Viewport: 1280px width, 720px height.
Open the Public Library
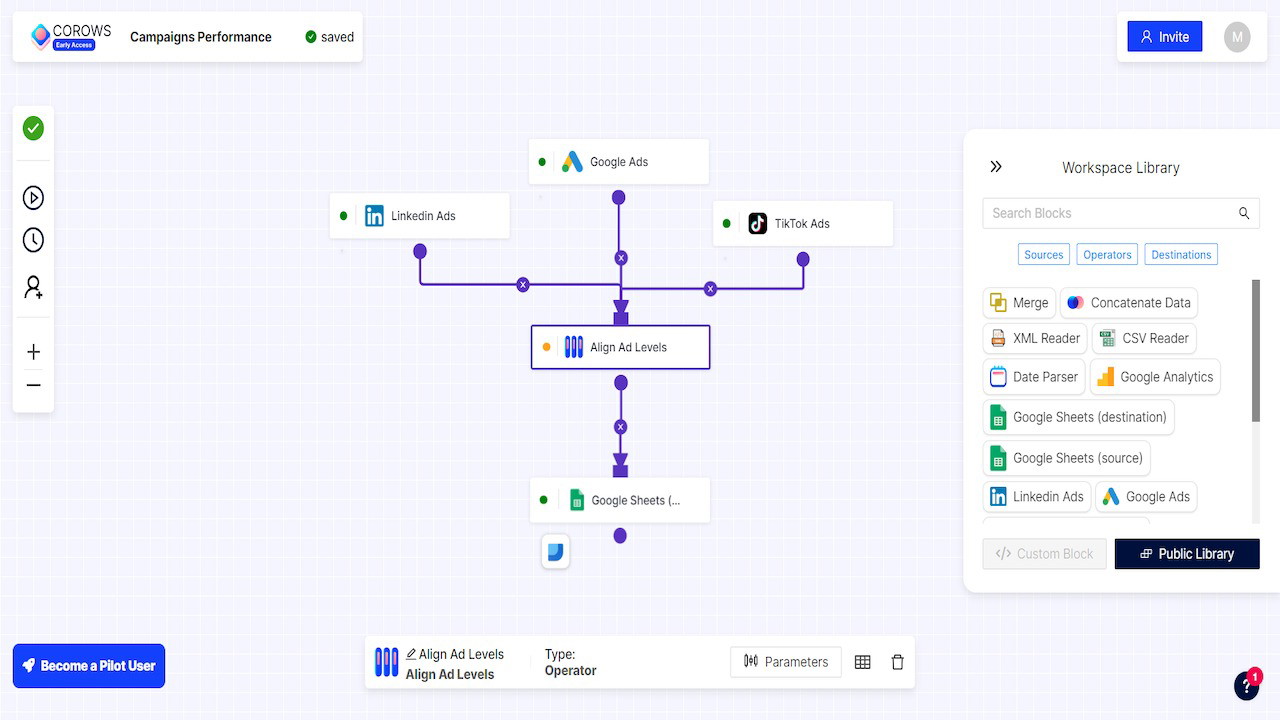click(x=1187, y=554)
